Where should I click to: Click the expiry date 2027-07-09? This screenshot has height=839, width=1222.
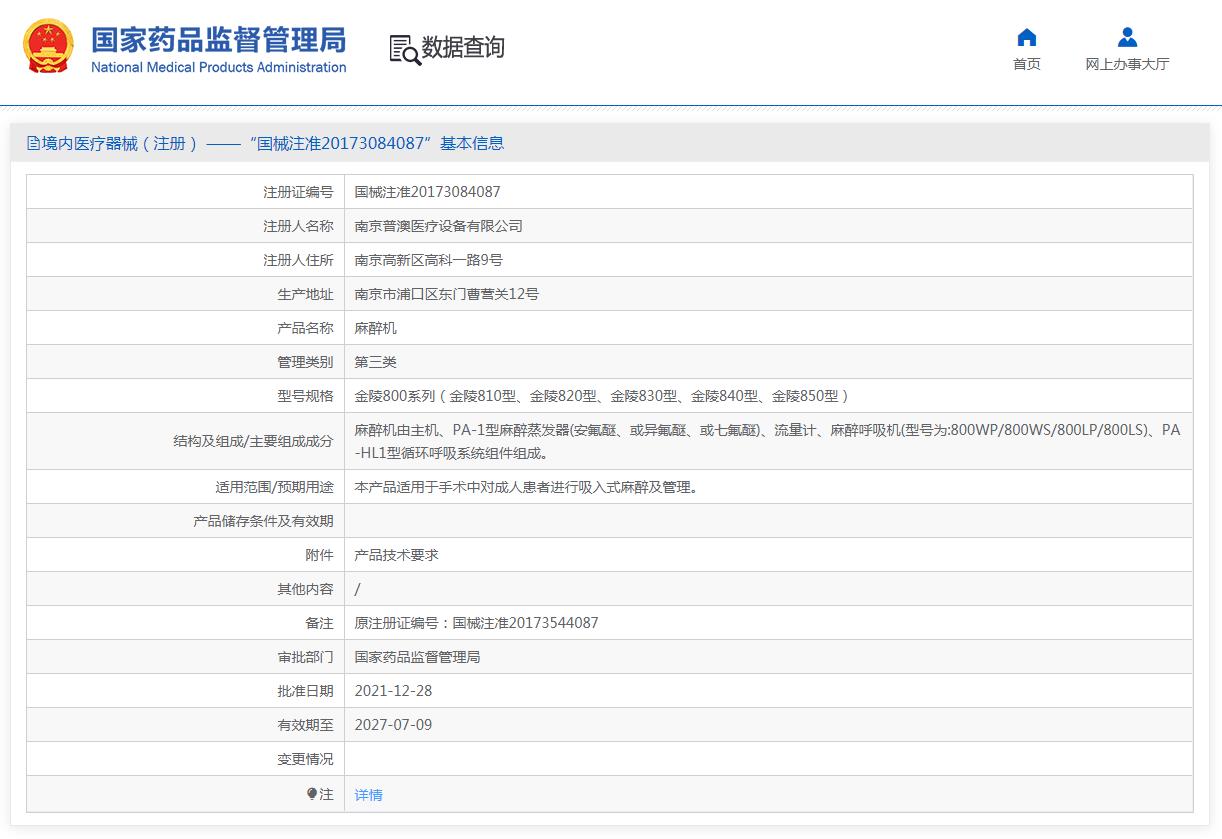pos(393,725)
